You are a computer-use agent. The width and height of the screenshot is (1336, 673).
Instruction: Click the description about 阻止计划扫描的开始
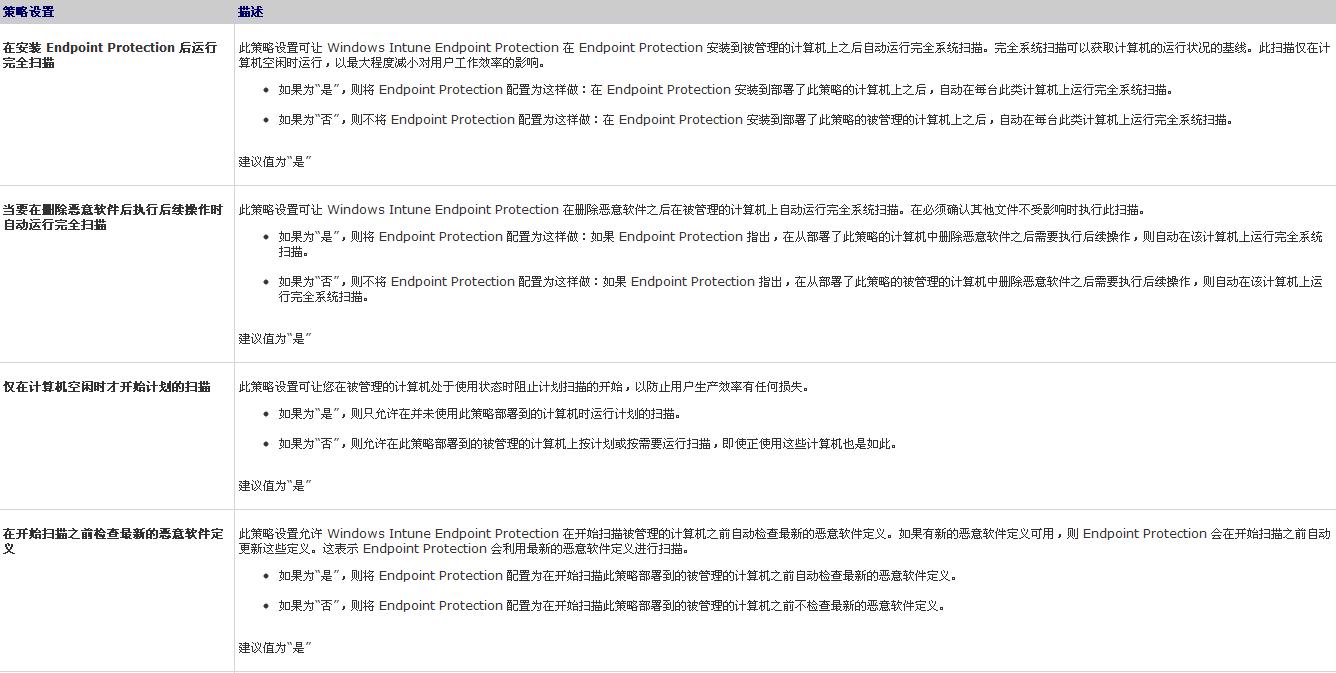(524, 387)
